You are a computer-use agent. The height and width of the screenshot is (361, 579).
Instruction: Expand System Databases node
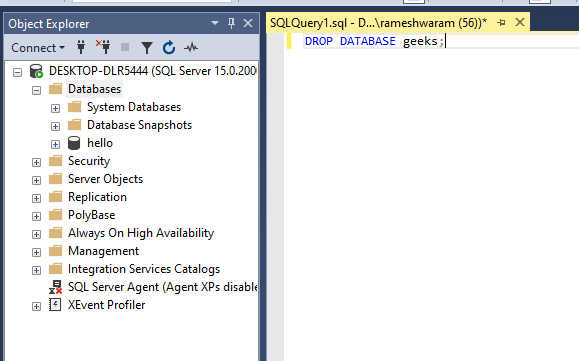(x=55, y=109)
